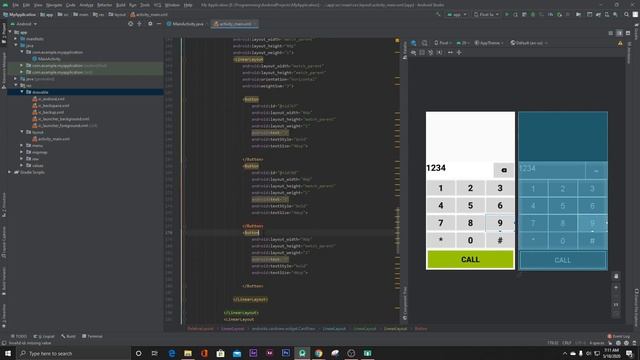The image size is (640, 360).
Task: Switch editor to Split view
Action: [x=619, y=33]
